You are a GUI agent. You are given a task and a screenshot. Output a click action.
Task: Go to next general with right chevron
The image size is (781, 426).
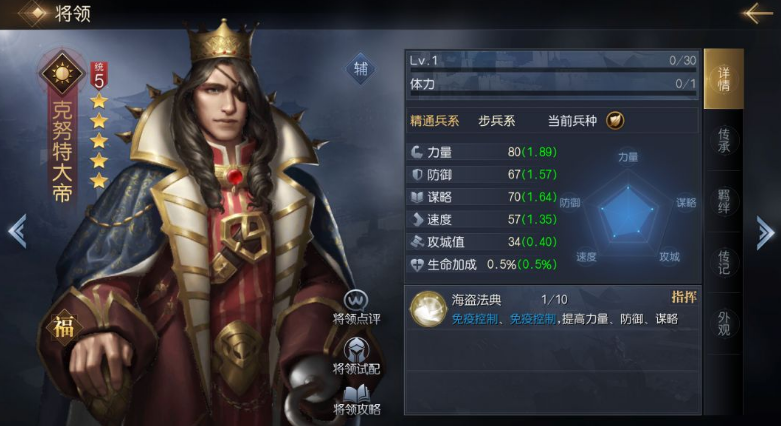[x=765, y=232]
